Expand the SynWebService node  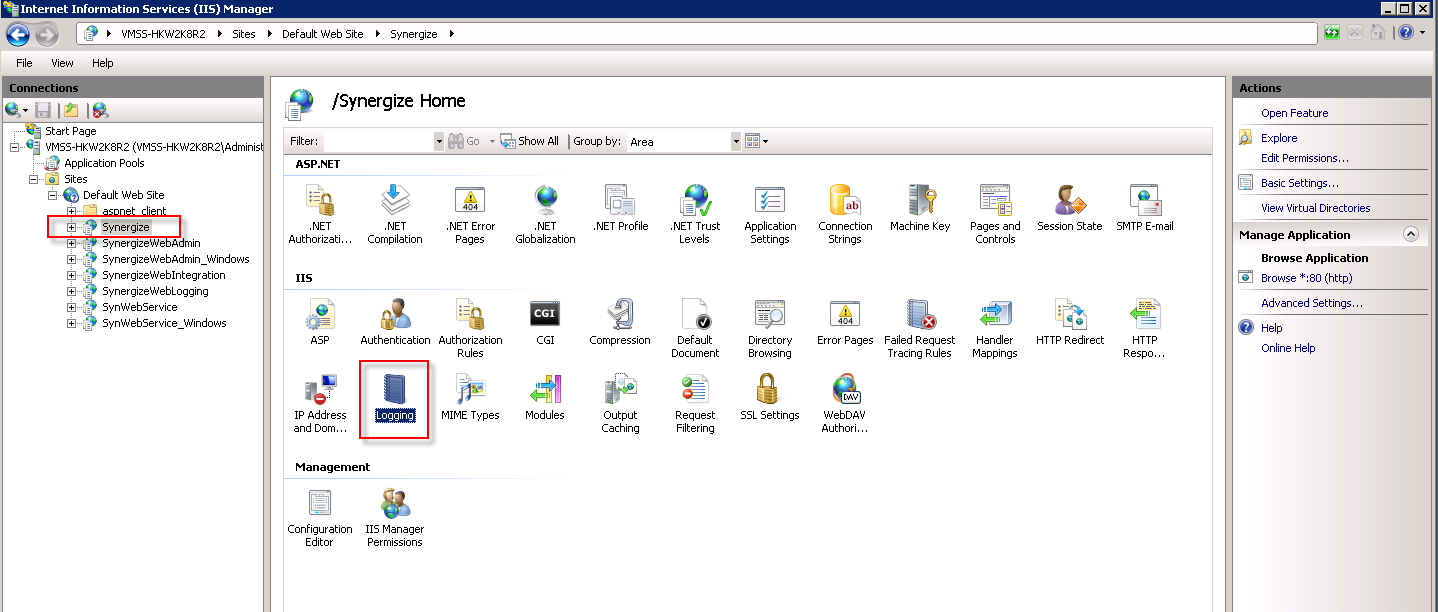pyautogui.click(x=71, y=307)
